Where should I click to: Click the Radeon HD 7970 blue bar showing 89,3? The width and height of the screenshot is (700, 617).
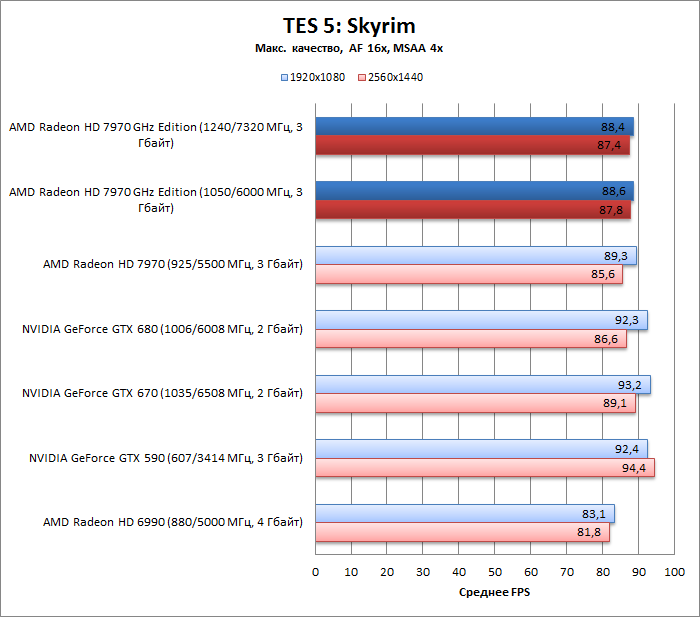[475, 256]
